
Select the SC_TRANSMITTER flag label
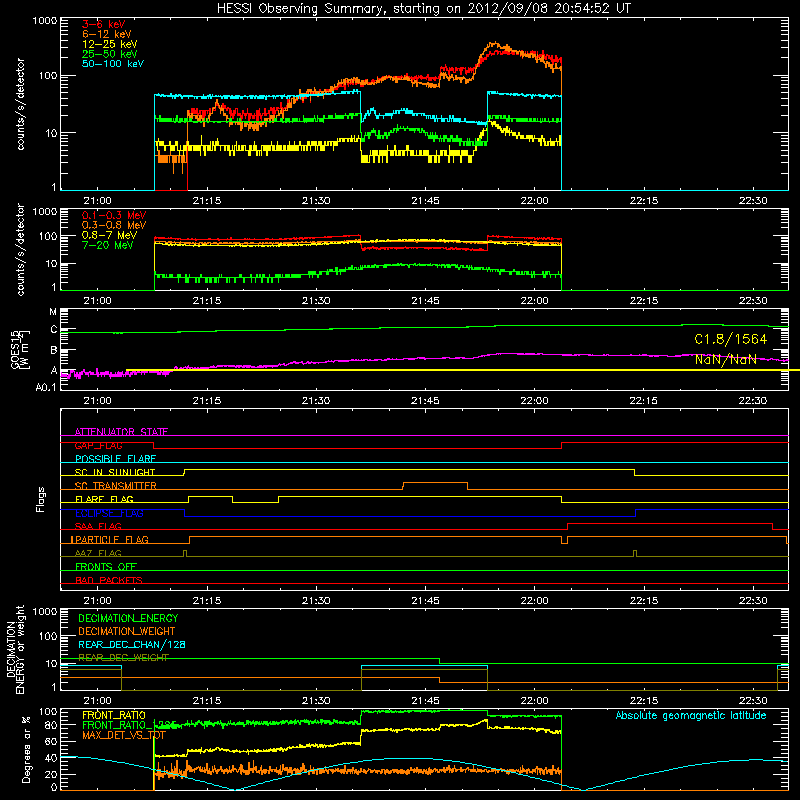coord(116,486)
